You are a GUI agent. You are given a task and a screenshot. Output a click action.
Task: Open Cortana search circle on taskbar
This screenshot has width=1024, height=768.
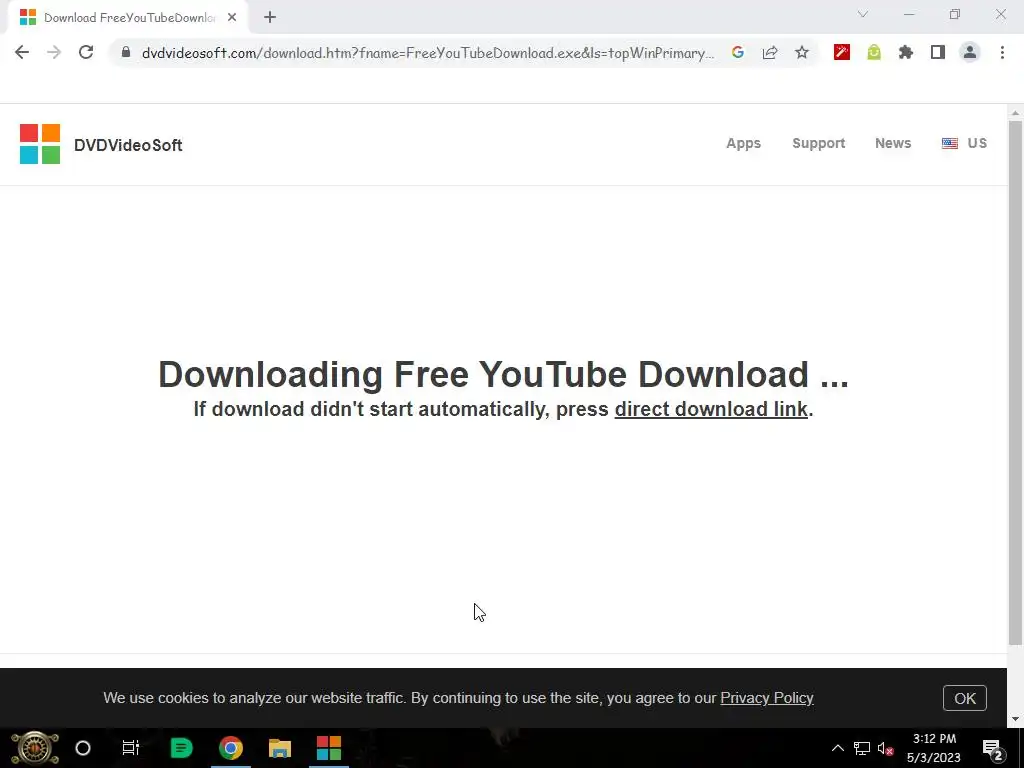(x=83, y=748)
